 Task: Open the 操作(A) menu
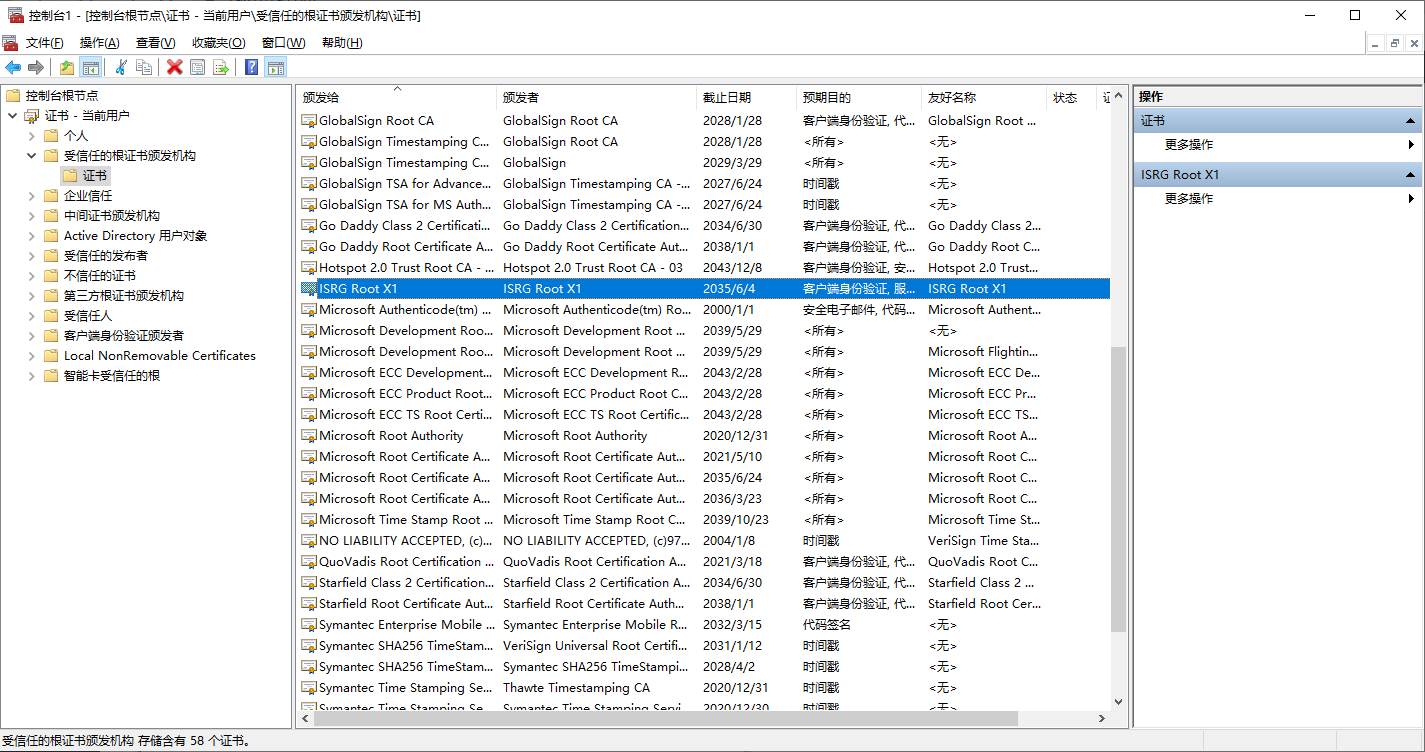pos(99,43)
